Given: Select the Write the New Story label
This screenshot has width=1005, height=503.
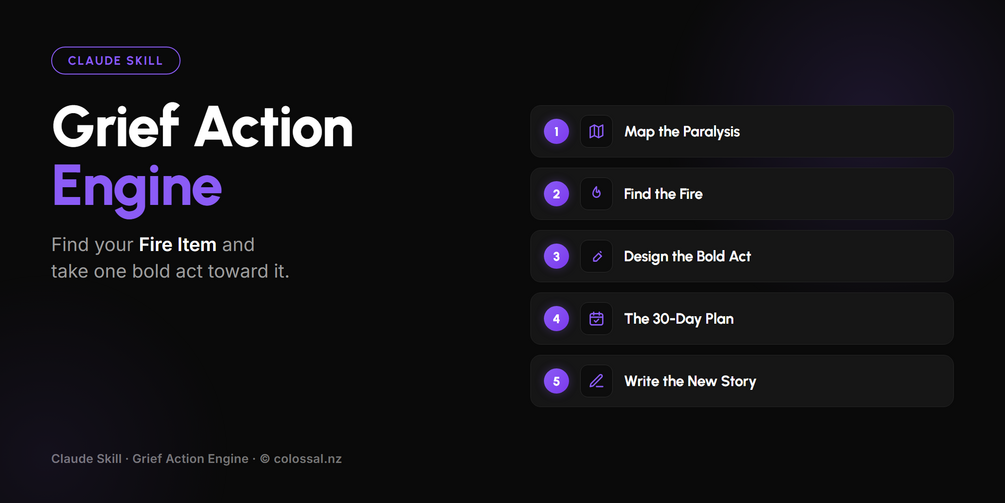Looking at the screenshot, I should (x=690, y=381).
